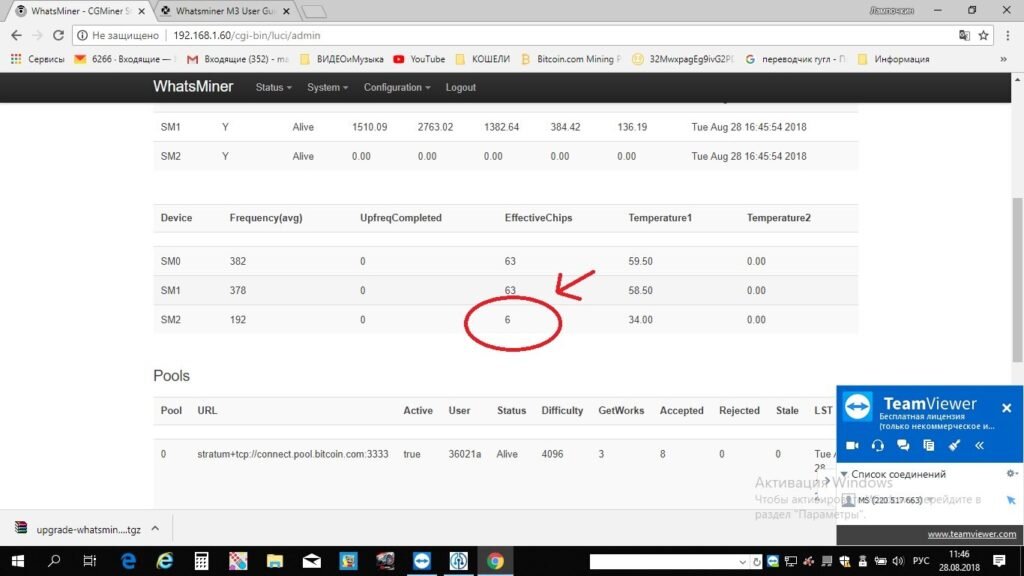Open the Configuration dropdown menu
This screenshot has height=576, width=1024.
click(396, 88)
